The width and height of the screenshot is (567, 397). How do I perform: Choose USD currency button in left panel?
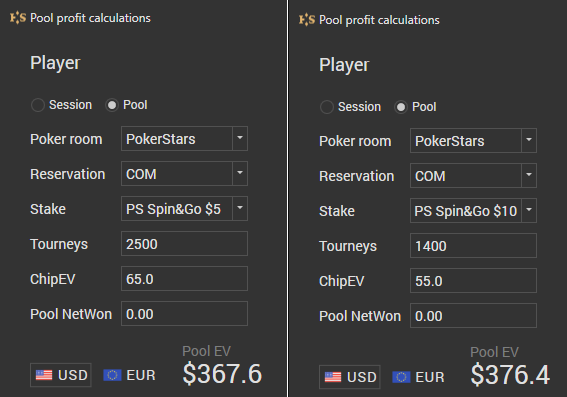(61, 375)
